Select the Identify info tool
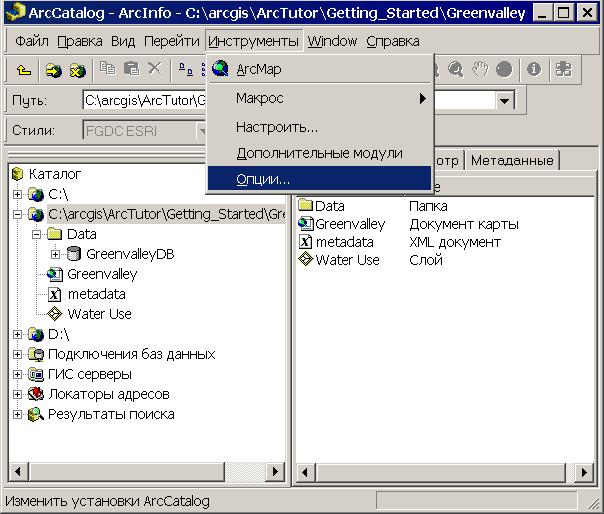The height and width of the screenshot is (514, 604). pos(534,69)
